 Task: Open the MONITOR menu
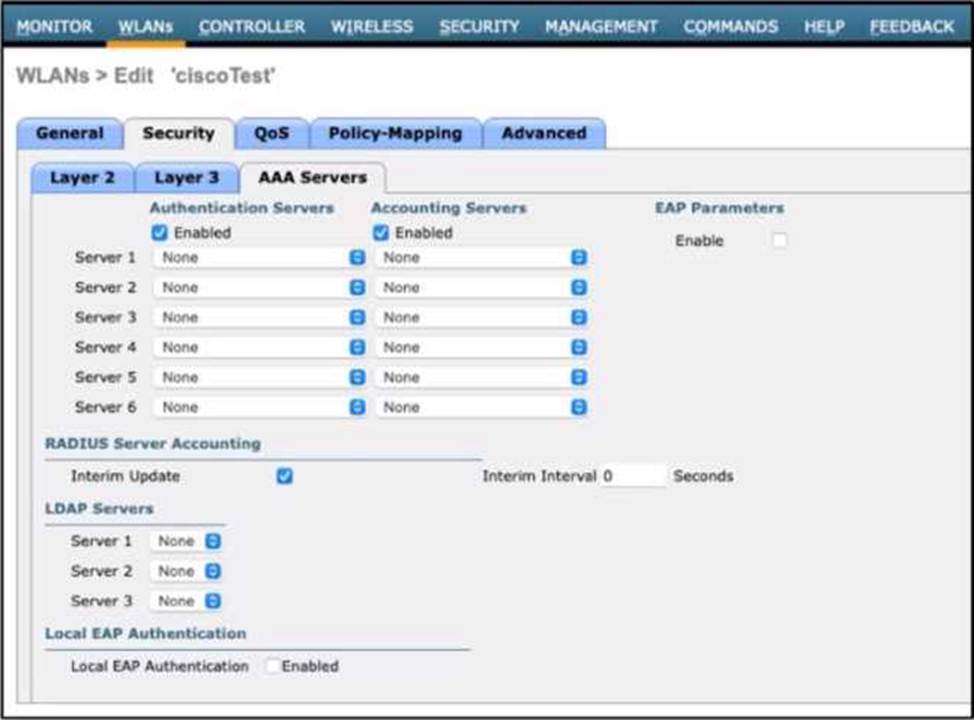pyautogui.click(x=55, y=27)
